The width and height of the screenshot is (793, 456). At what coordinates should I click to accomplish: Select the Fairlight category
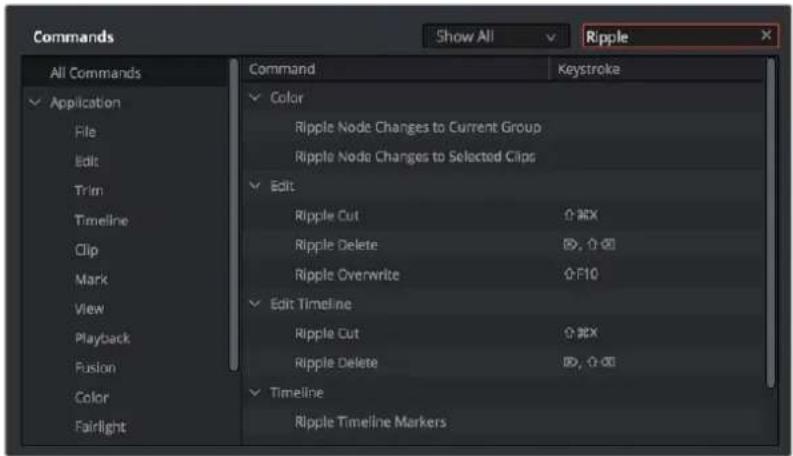(100, 427)
